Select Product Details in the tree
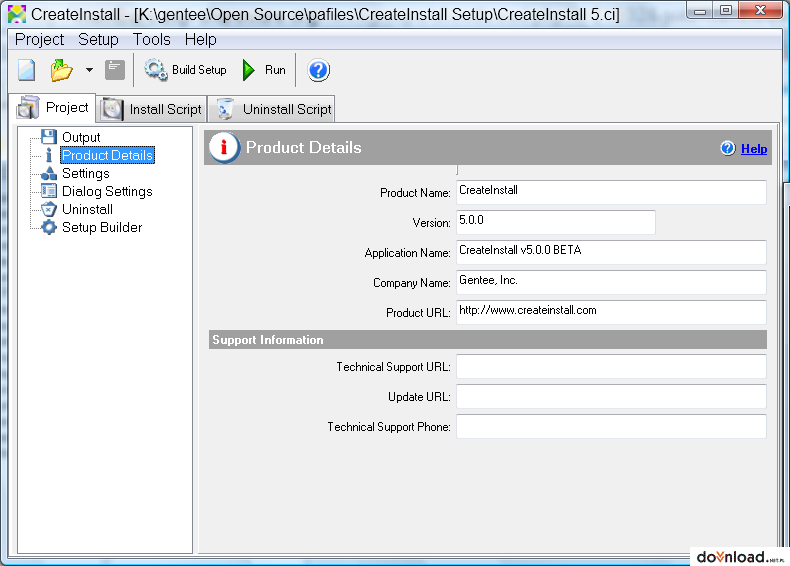 point(107,155)
